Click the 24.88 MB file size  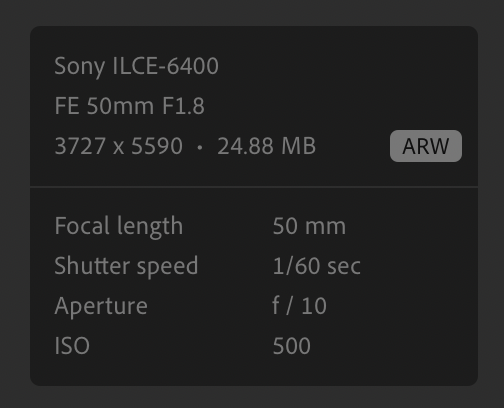(266, 146)
